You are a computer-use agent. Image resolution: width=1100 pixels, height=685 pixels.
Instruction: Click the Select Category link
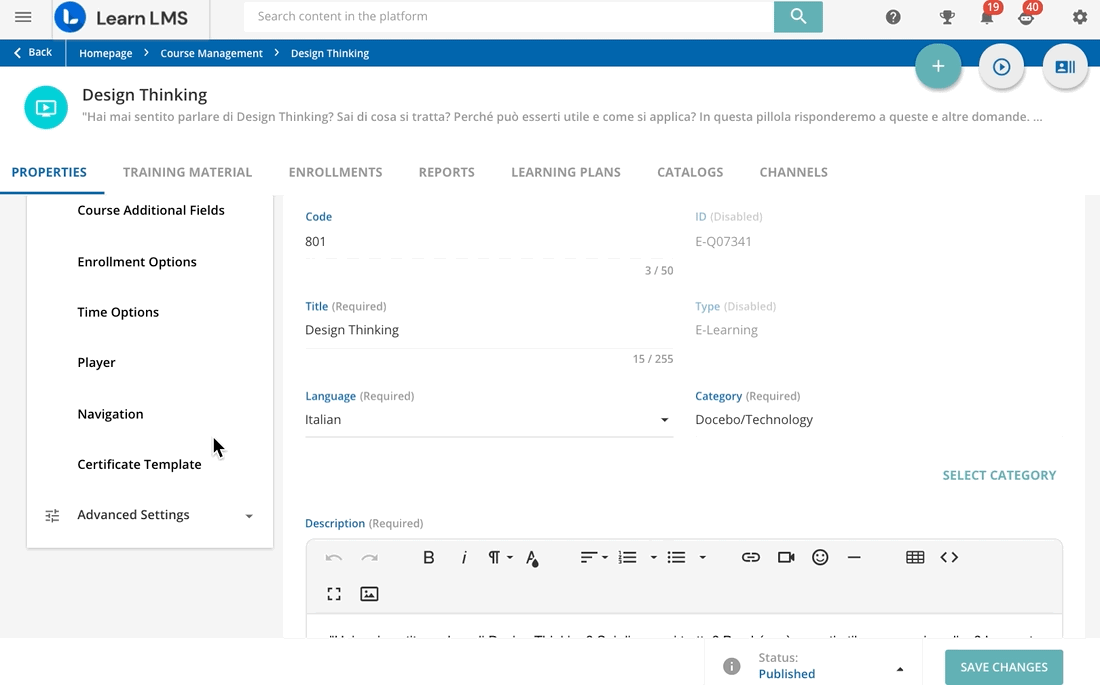click(999, 475)
